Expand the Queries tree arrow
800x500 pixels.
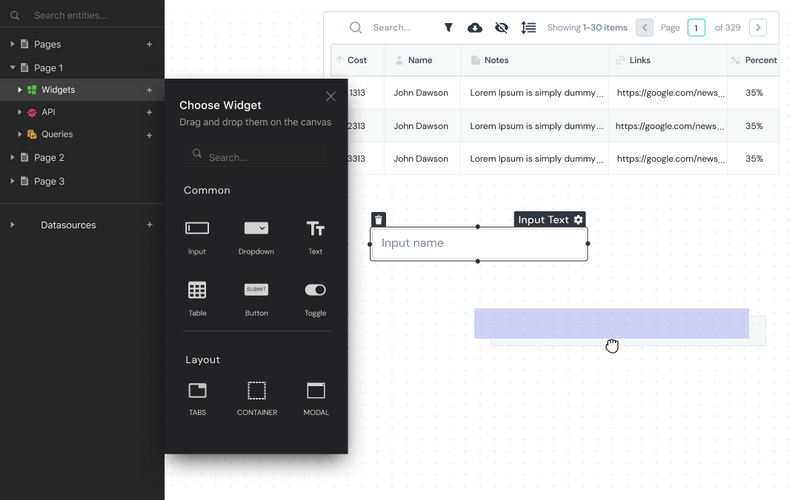click(19, 134)
